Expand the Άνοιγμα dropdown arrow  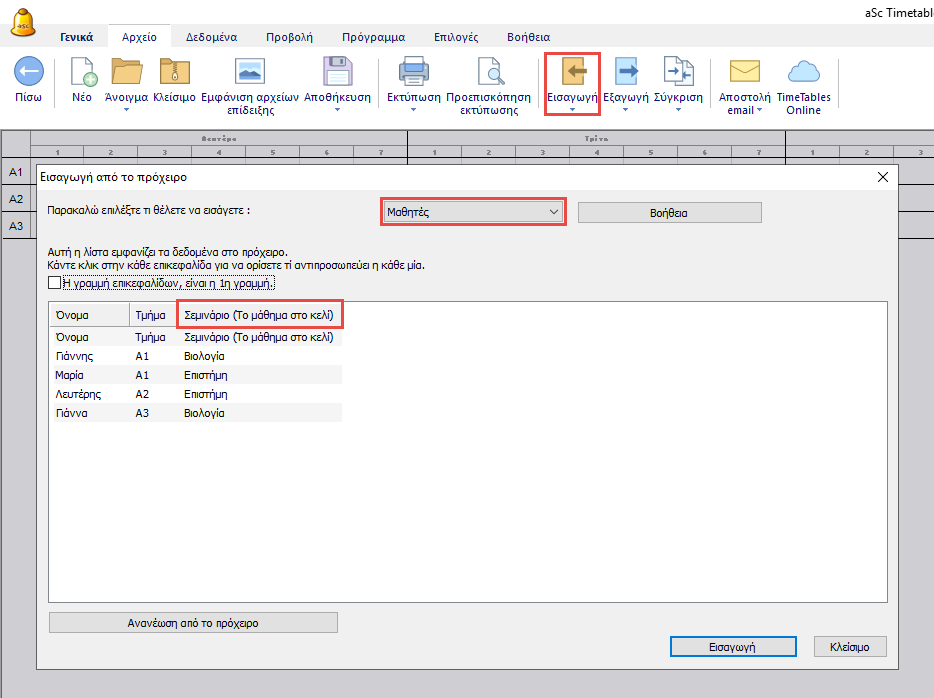(x=127, y=110)
